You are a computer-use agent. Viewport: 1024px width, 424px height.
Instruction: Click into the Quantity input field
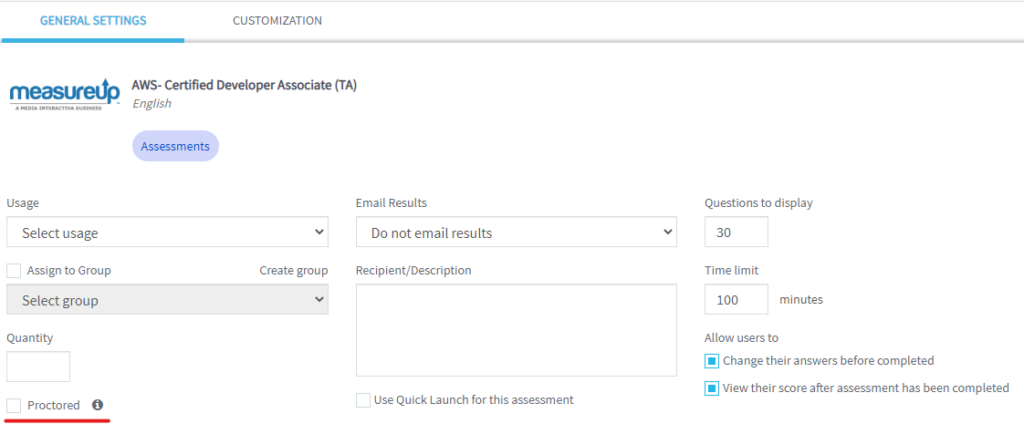pos(38,367)
